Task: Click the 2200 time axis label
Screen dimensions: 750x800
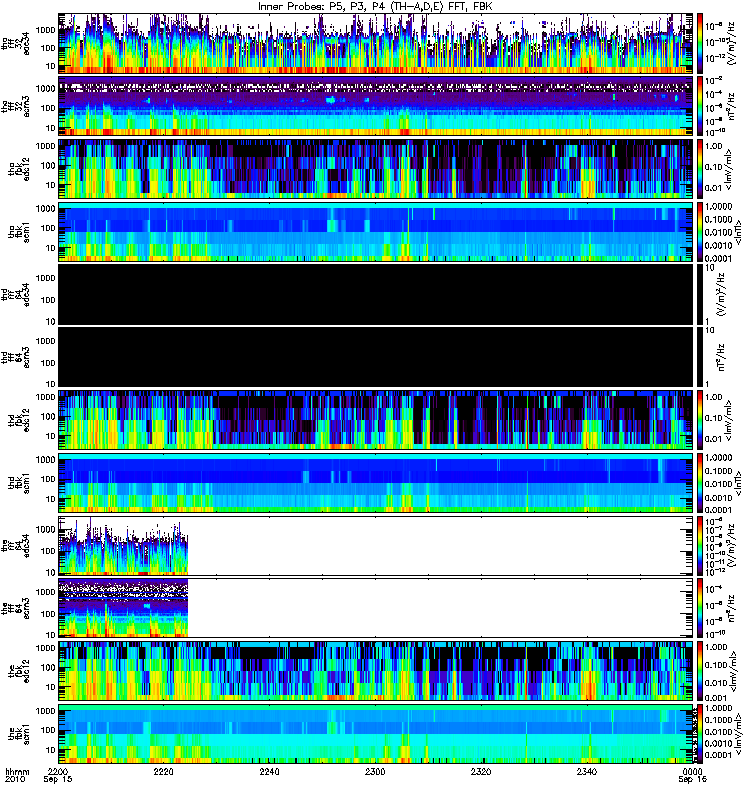Action: click(58, 772)
